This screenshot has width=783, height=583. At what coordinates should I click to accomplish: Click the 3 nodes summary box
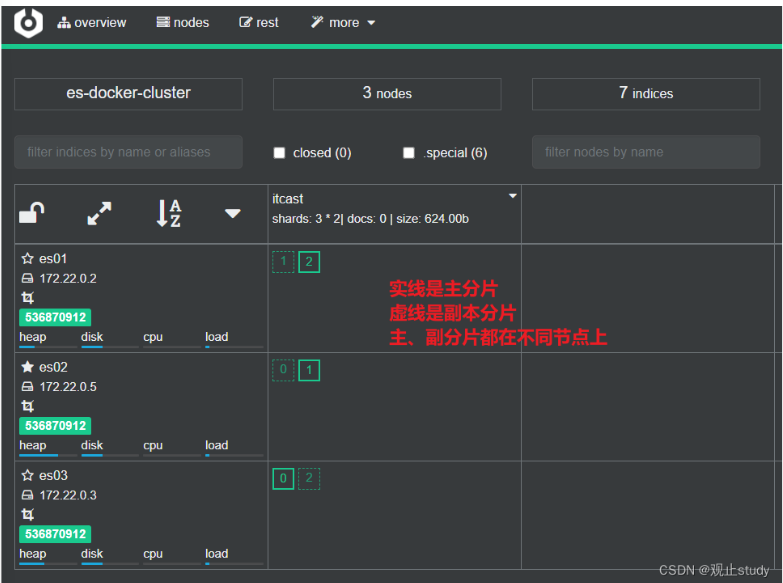[x=387, y=93]
